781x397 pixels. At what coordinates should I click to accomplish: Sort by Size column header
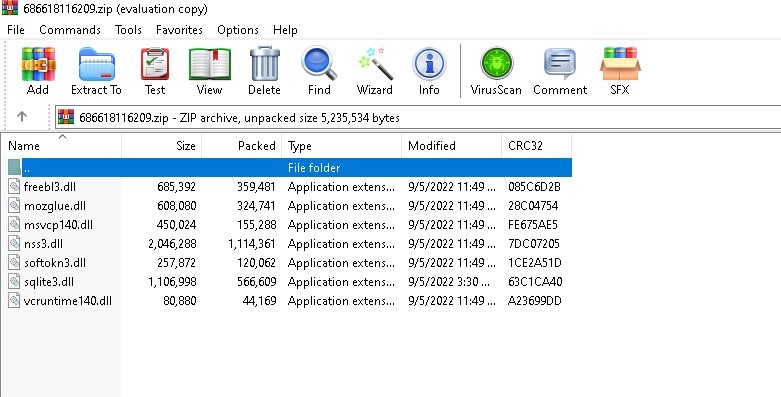(162, 146)
